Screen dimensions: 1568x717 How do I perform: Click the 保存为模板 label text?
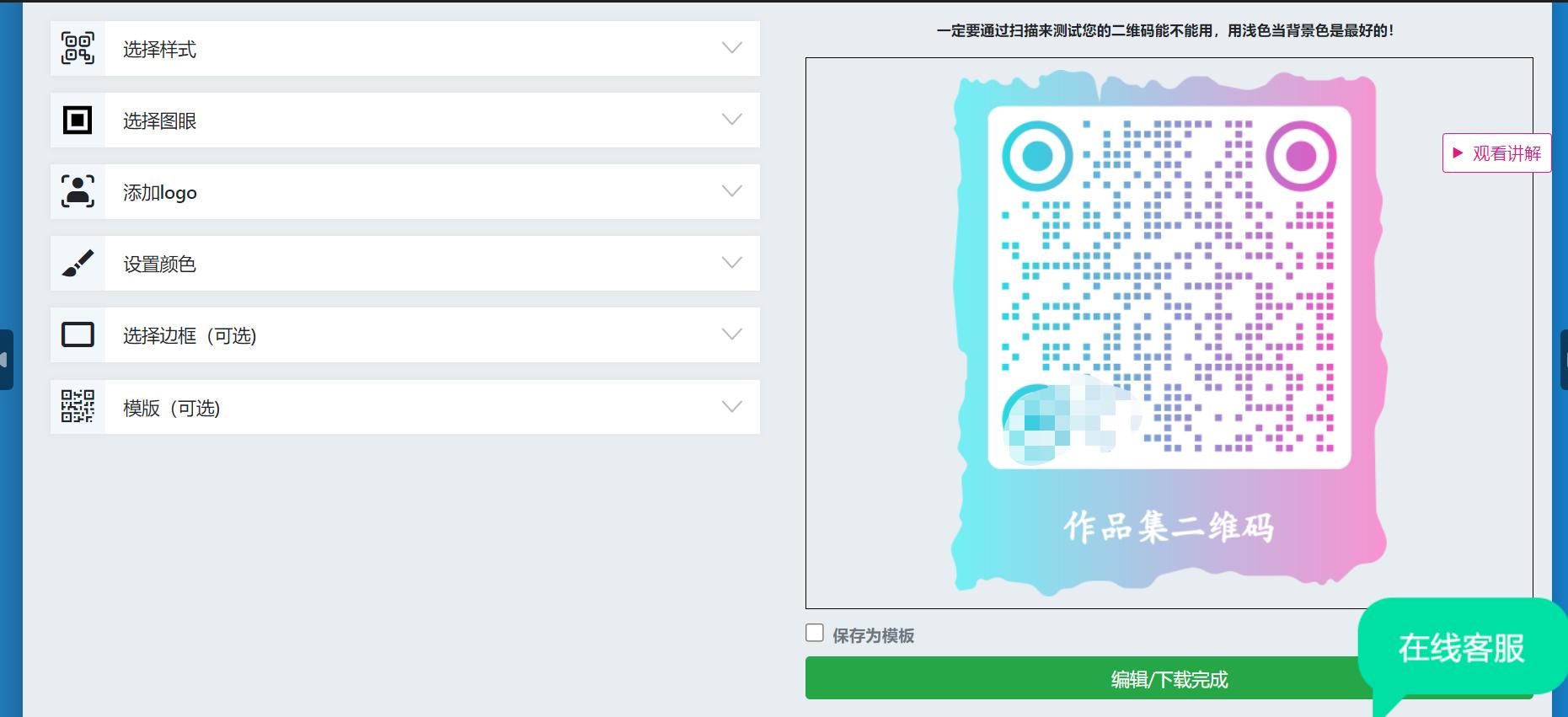click(873, 636)
